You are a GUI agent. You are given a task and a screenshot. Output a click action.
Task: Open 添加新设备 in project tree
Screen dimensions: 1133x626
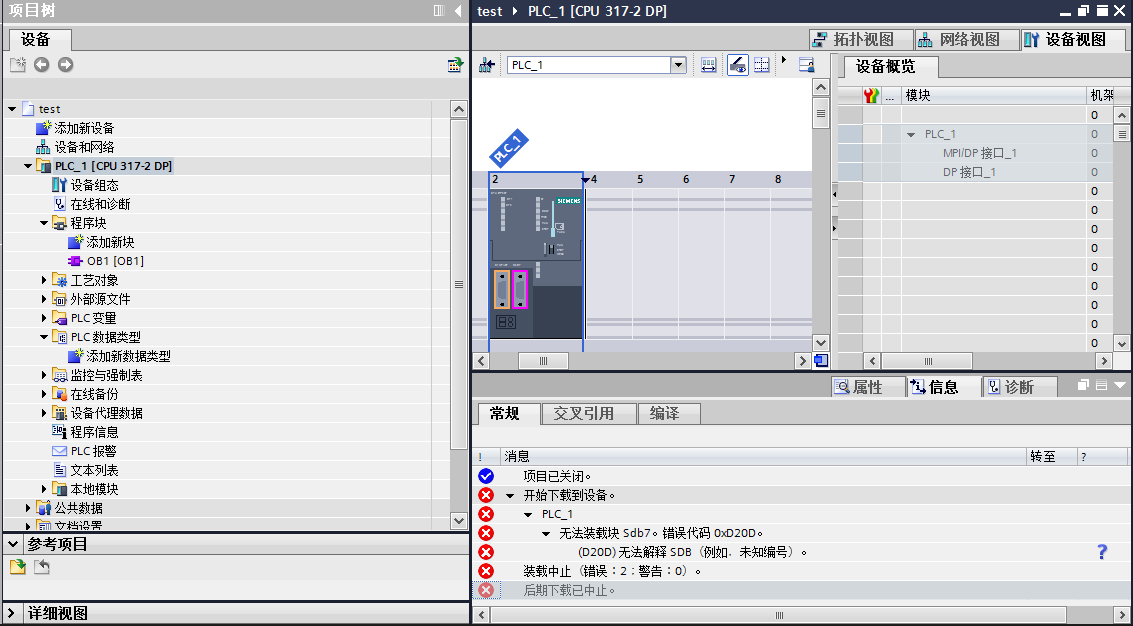[84, 128]
